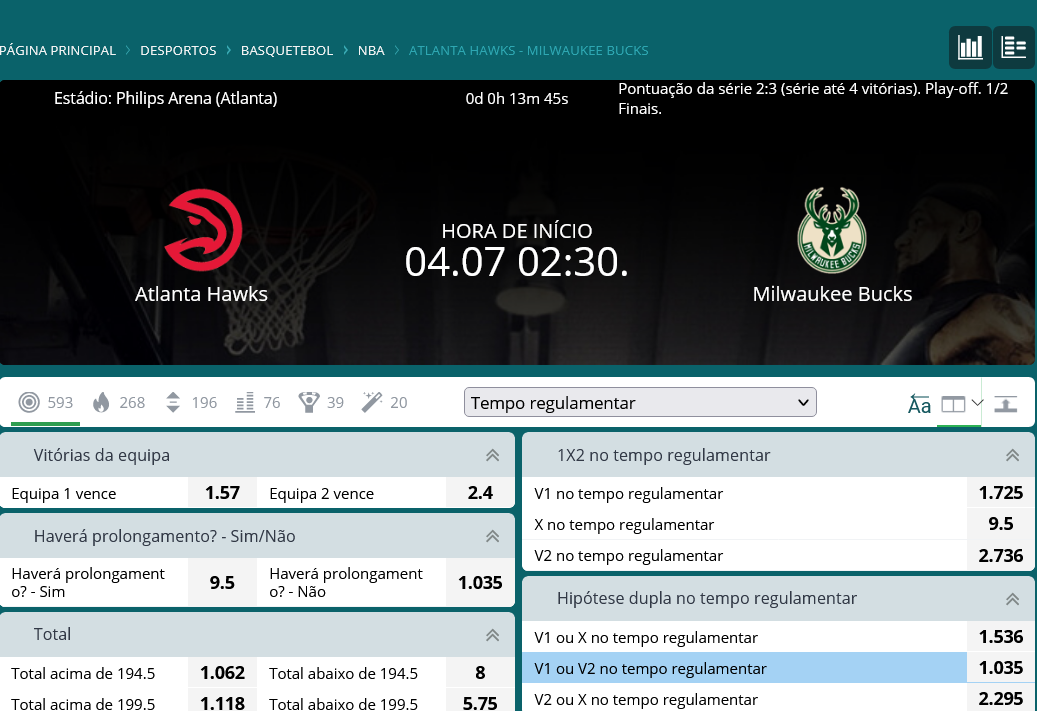Click the countdown timer 0d 0h 13m 45s

tap(517, 99)
